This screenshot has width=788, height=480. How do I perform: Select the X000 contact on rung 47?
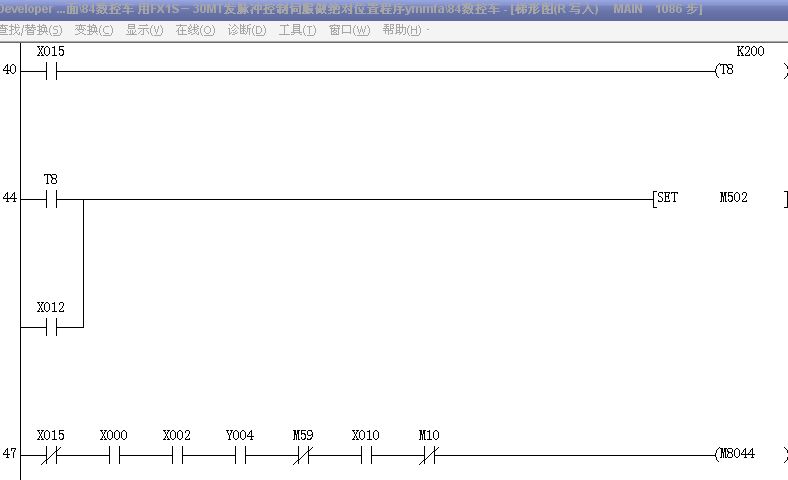[x=114, y=455]
